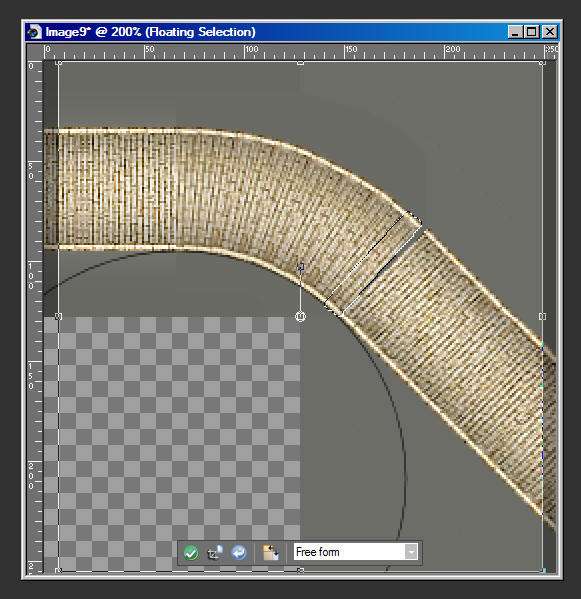Click the application icon in title bar
This screenshot has width=581, height=599.
coord(34,32)
